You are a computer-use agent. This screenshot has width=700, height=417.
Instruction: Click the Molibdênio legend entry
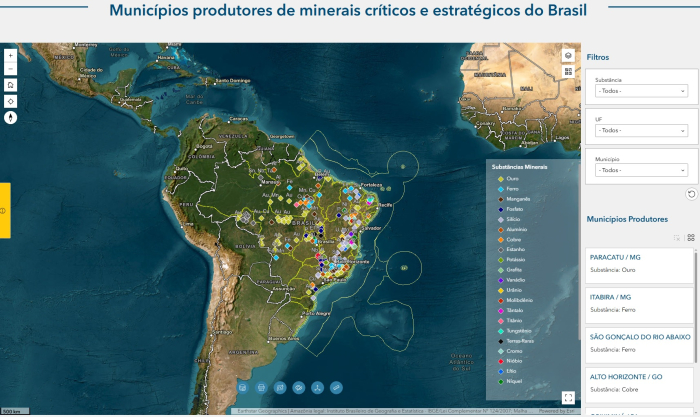(519, 300)
